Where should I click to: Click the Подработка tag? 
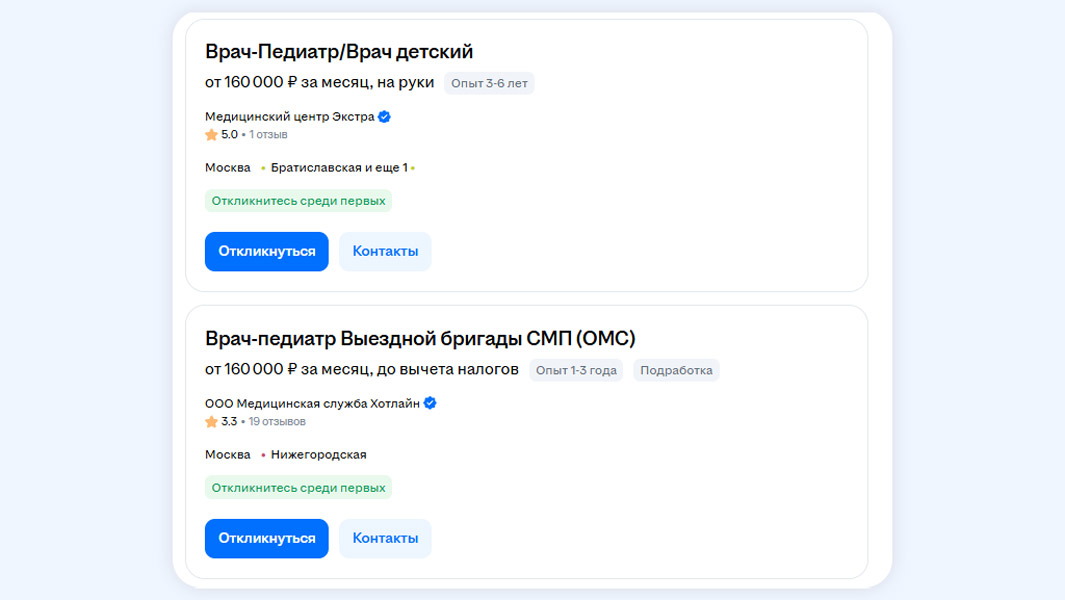(676, 370)
